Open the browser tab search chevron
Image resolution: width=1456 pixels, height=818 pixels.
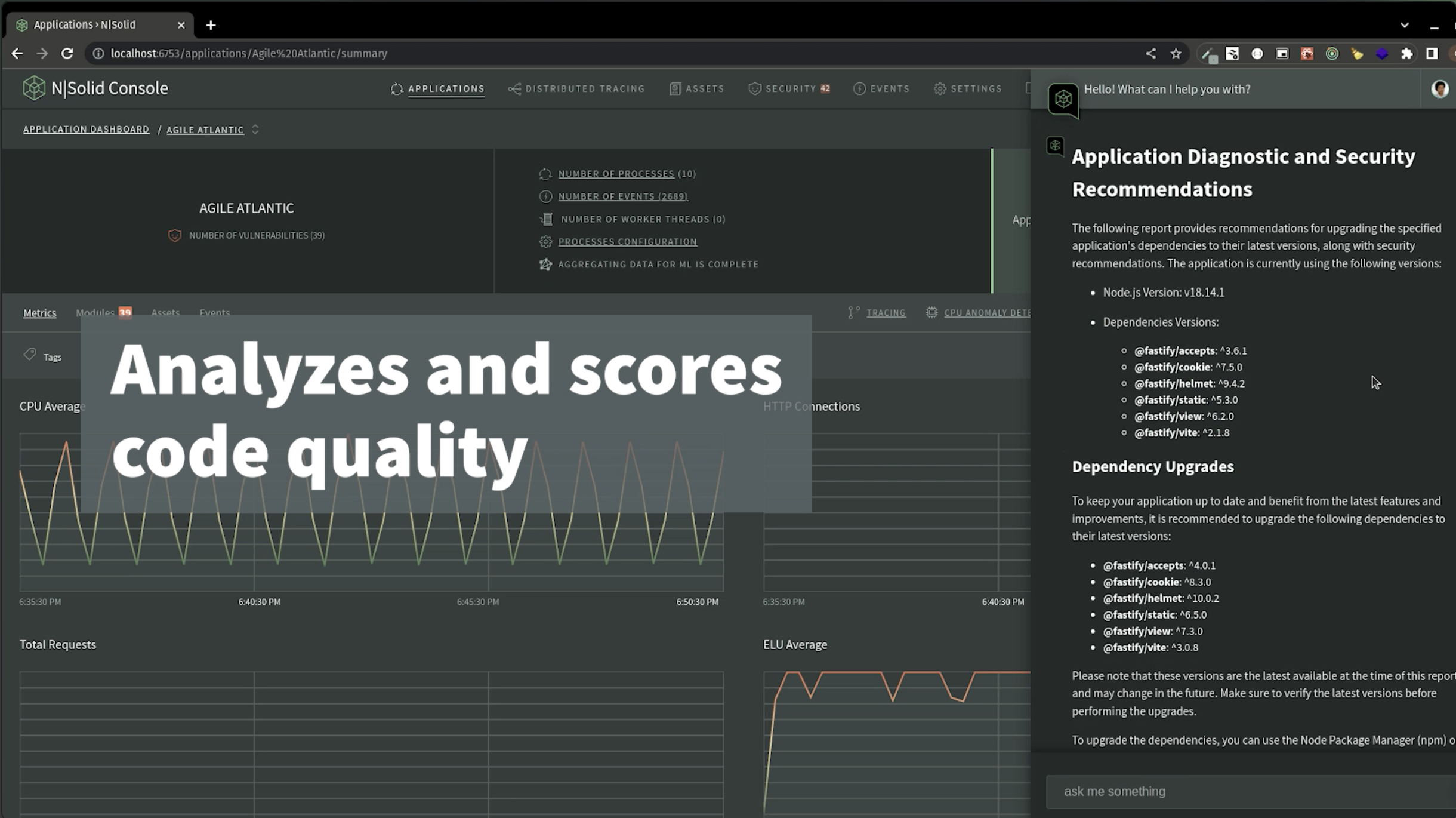tap(1404, 25)
